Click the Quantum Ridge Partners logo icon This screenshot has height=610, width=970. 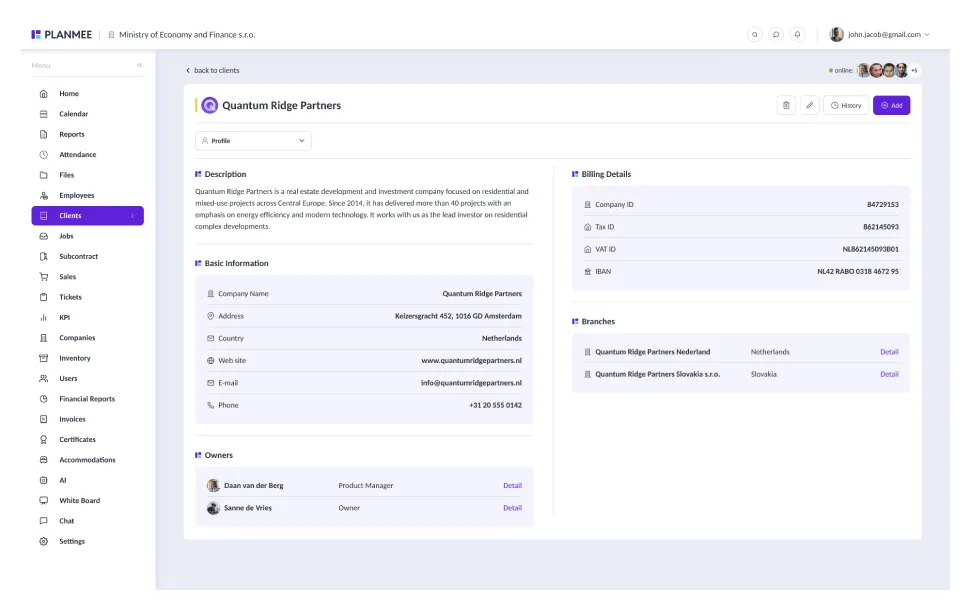tap(210, 105)
